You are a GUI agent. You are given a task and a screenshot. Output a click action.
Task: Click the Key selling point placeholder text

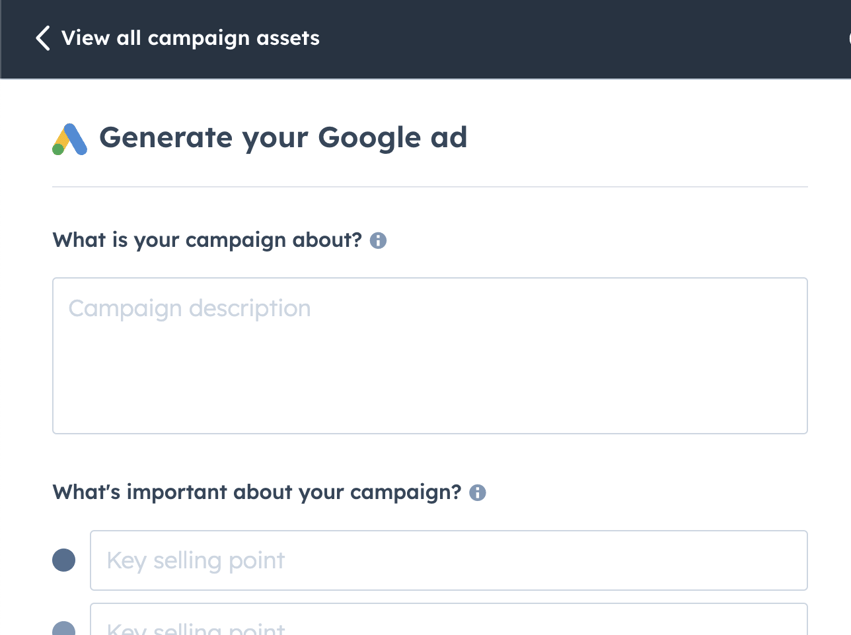coord(194,560)
